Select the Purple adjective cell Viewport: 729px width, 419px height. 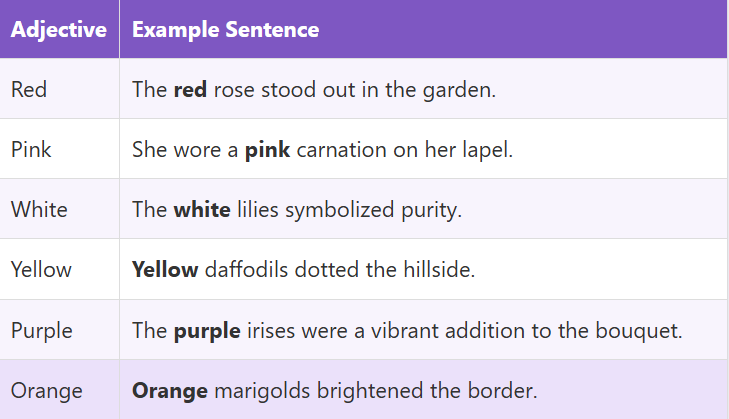click(x=41, y=329)
